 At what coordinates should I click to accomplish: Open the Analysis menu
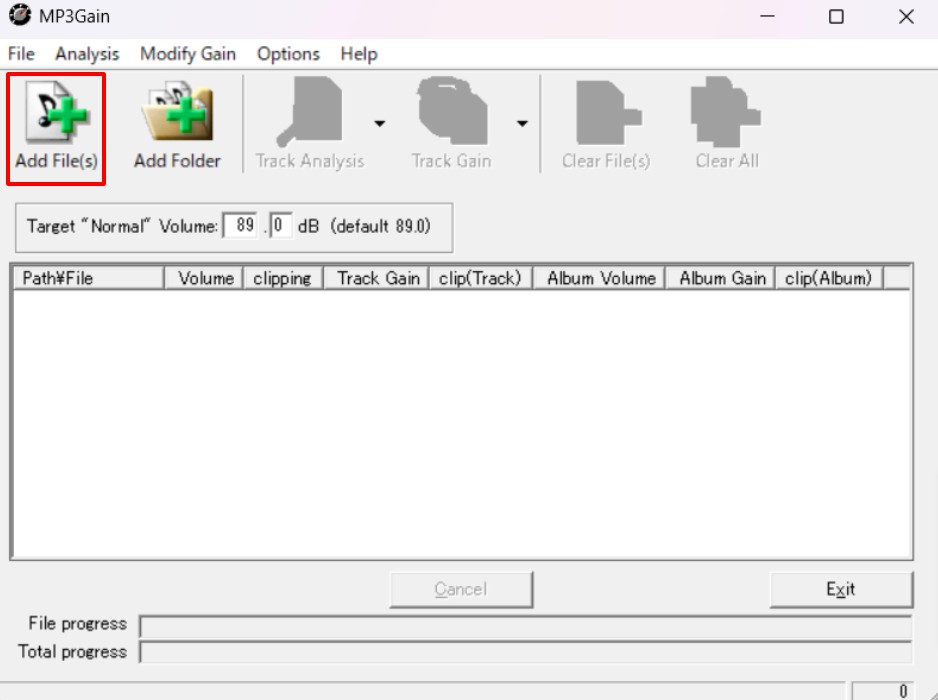87,54
